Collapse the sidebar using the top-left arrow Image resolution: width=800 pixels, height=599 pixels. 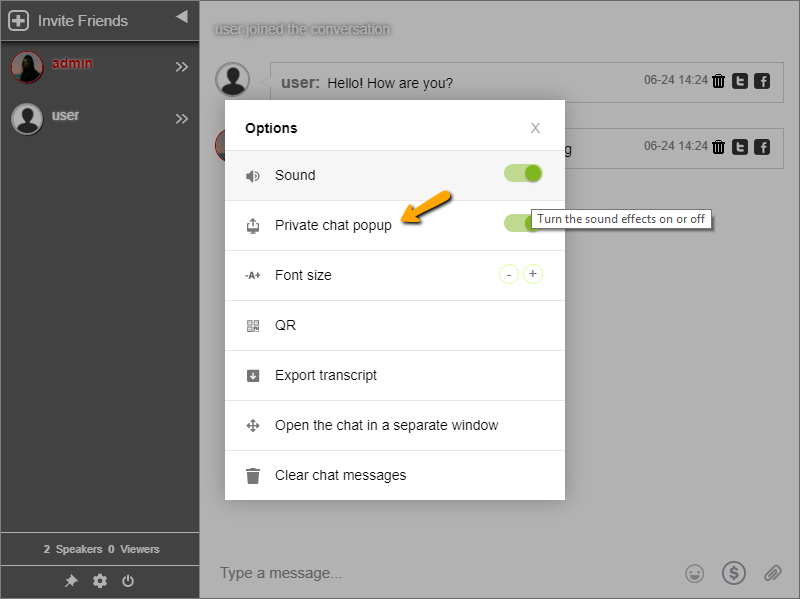[181, 16]
